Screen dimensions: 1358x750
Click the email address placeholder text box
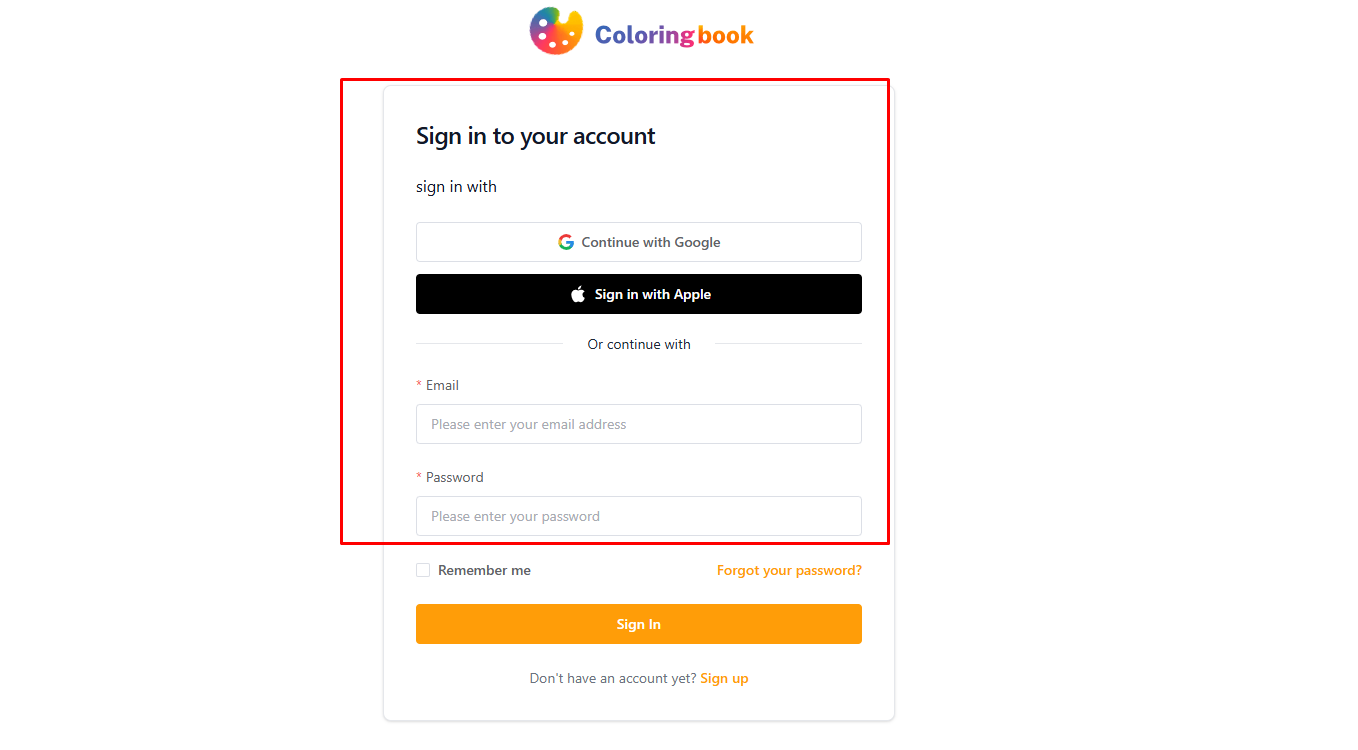click(x=639, y=424)
